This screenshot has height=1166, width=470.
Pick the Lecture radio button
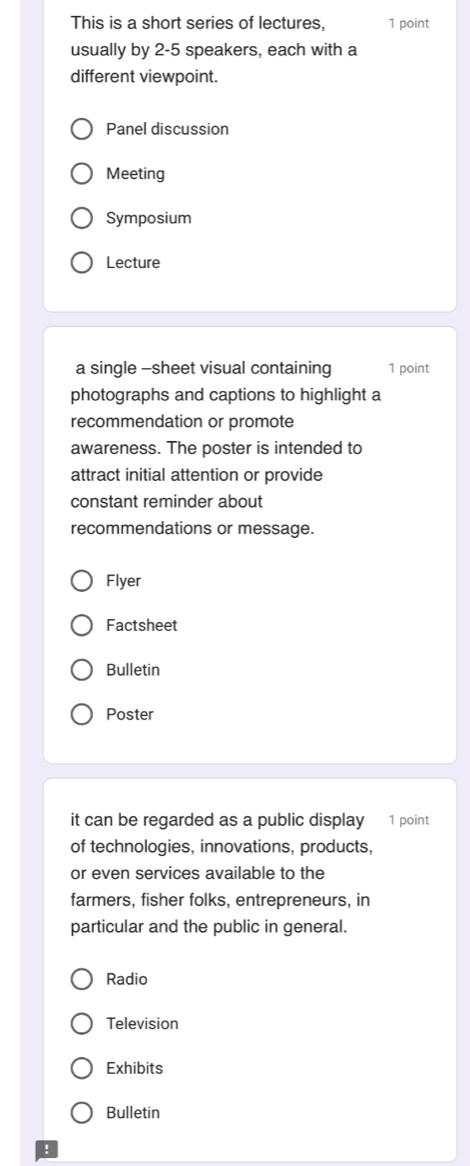[82, 263]
